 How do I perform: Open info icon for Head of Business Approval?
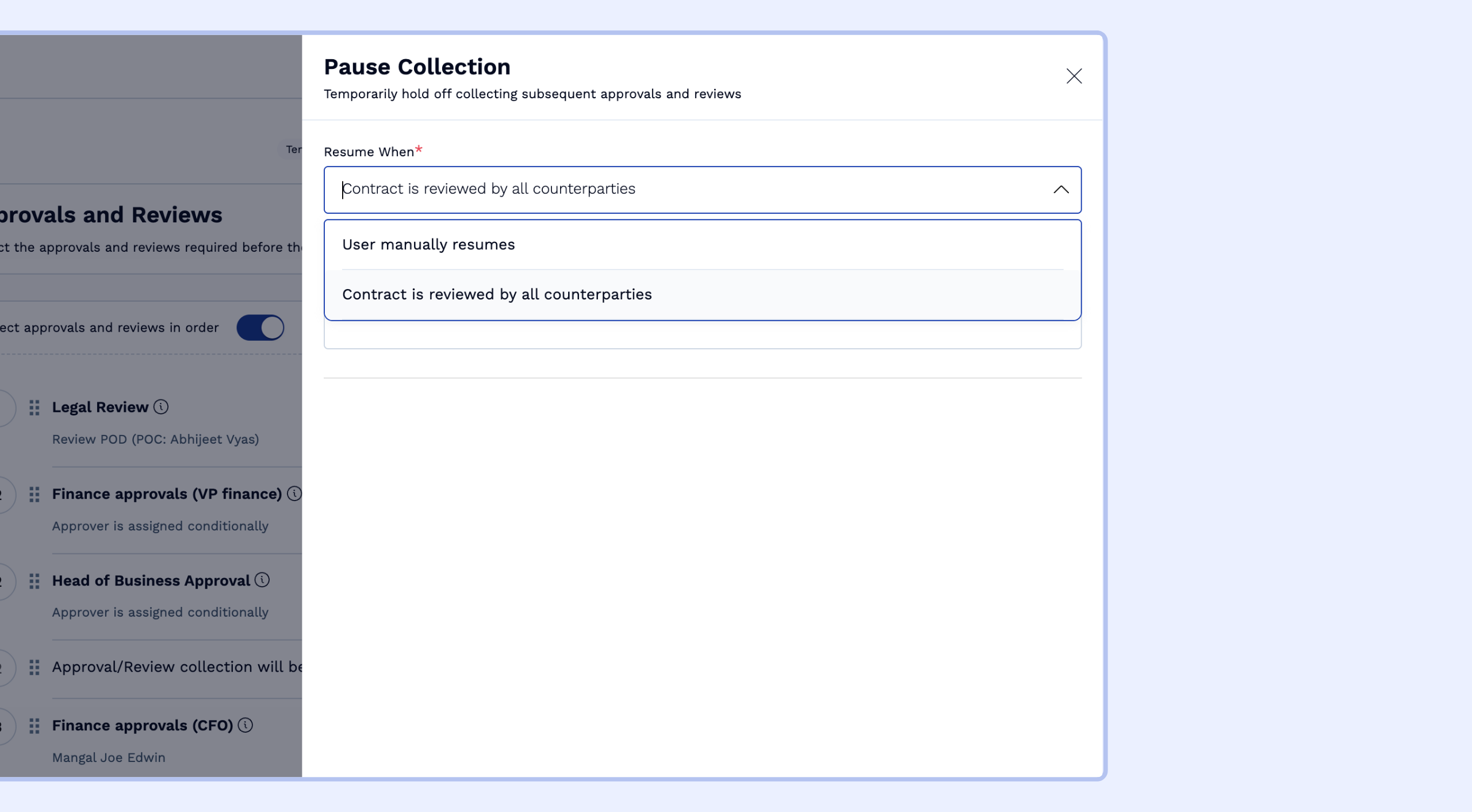pos(262,580)
